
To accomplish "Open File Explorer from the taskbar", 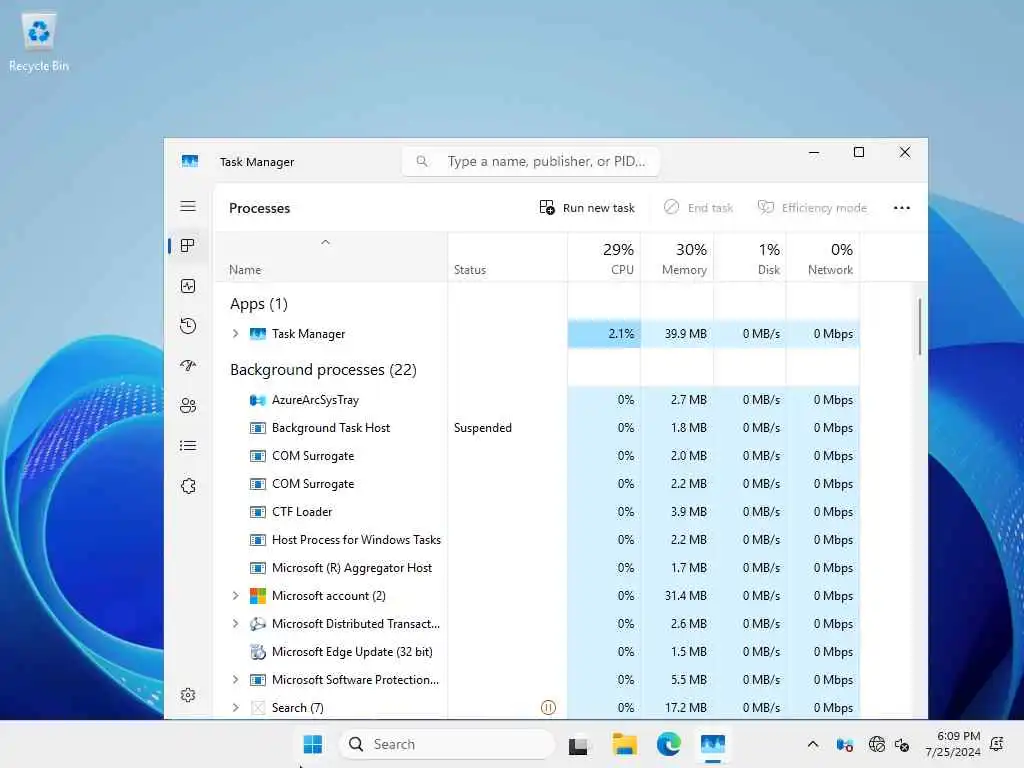I will pyautogui.click(x=624, y=744).
